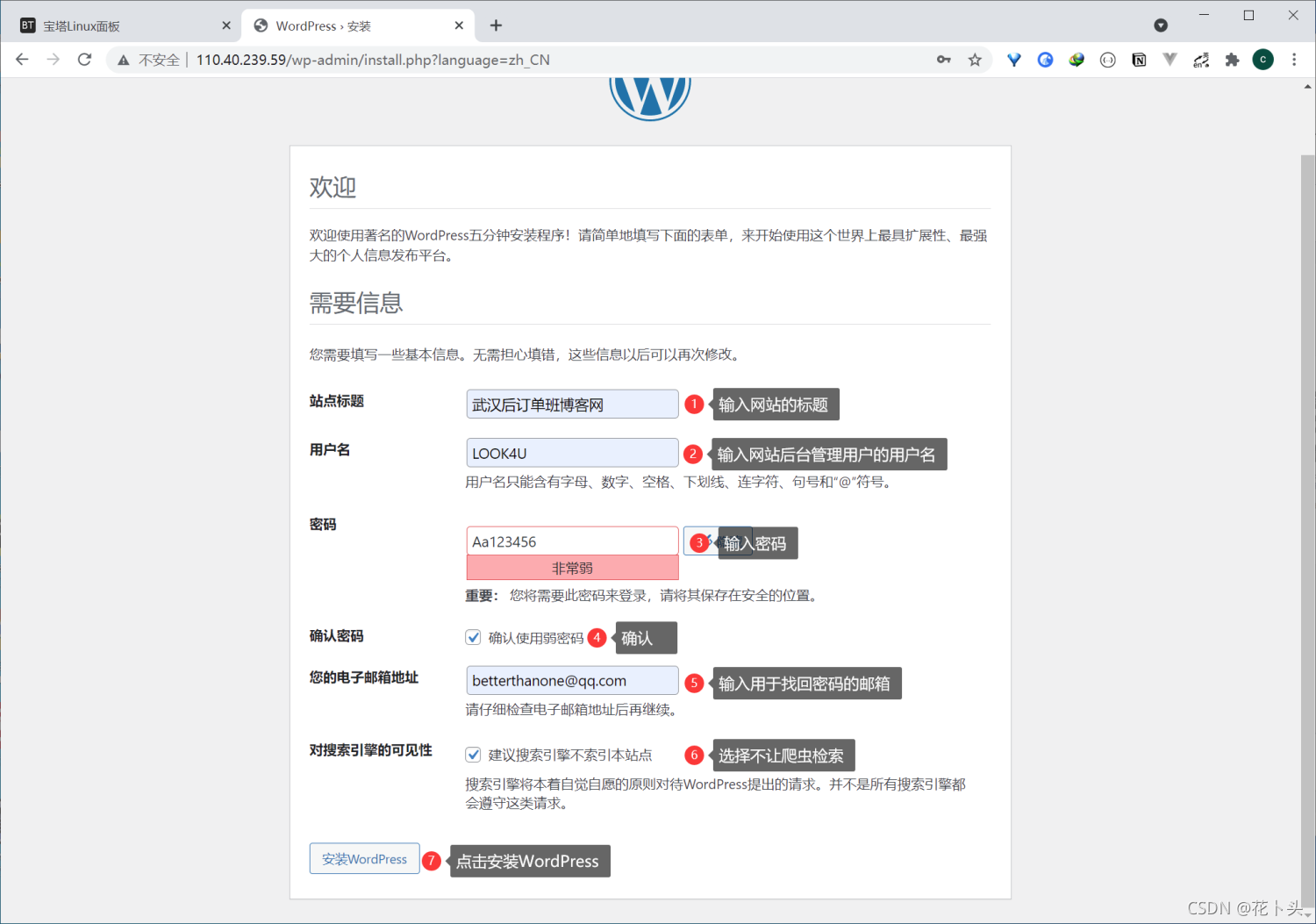
Task: Open the tab search dropdown
Action: tap(1161, 25)
